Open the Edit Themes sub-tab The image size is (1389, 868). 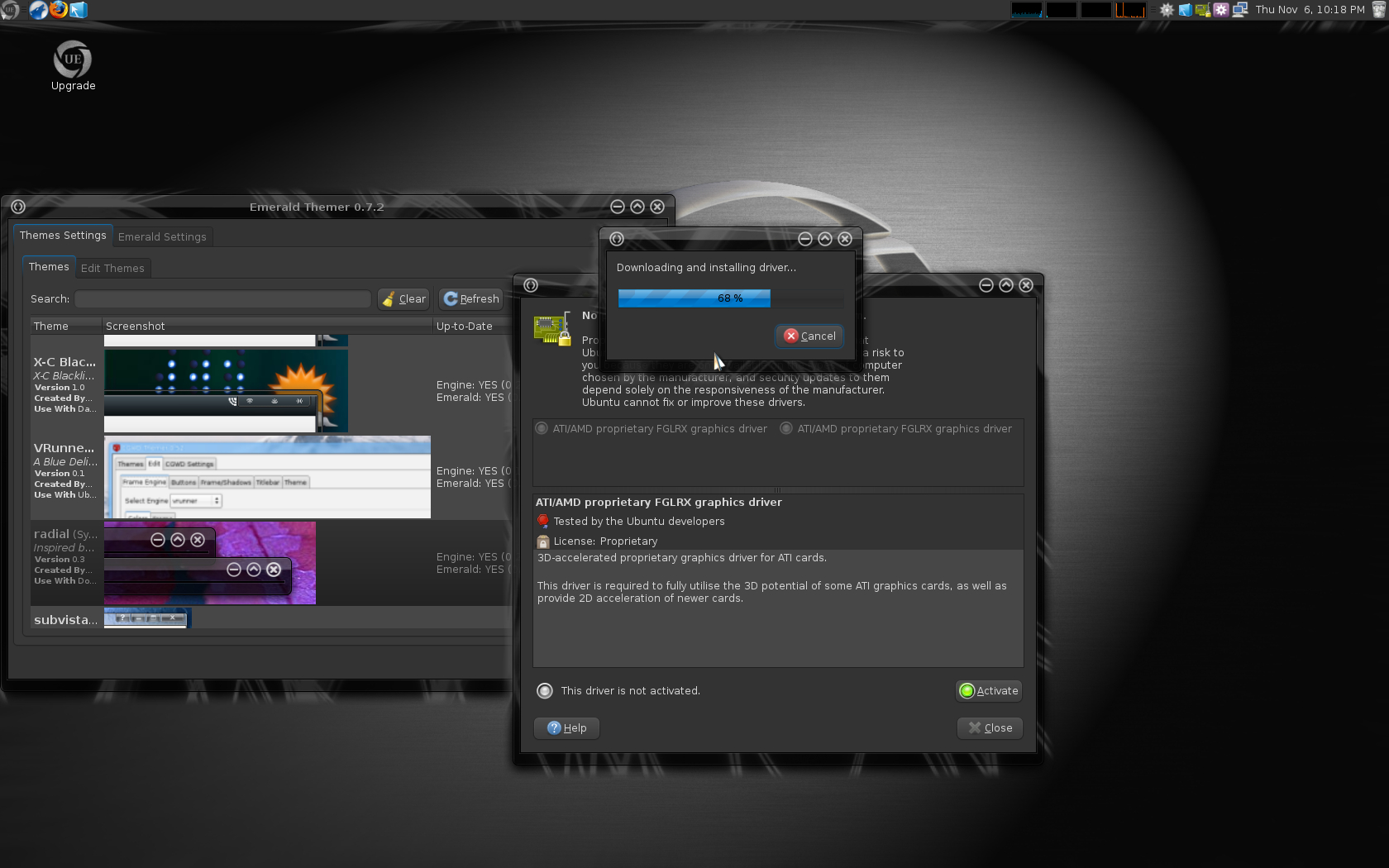pyautogui.click(x=112, y=269)
